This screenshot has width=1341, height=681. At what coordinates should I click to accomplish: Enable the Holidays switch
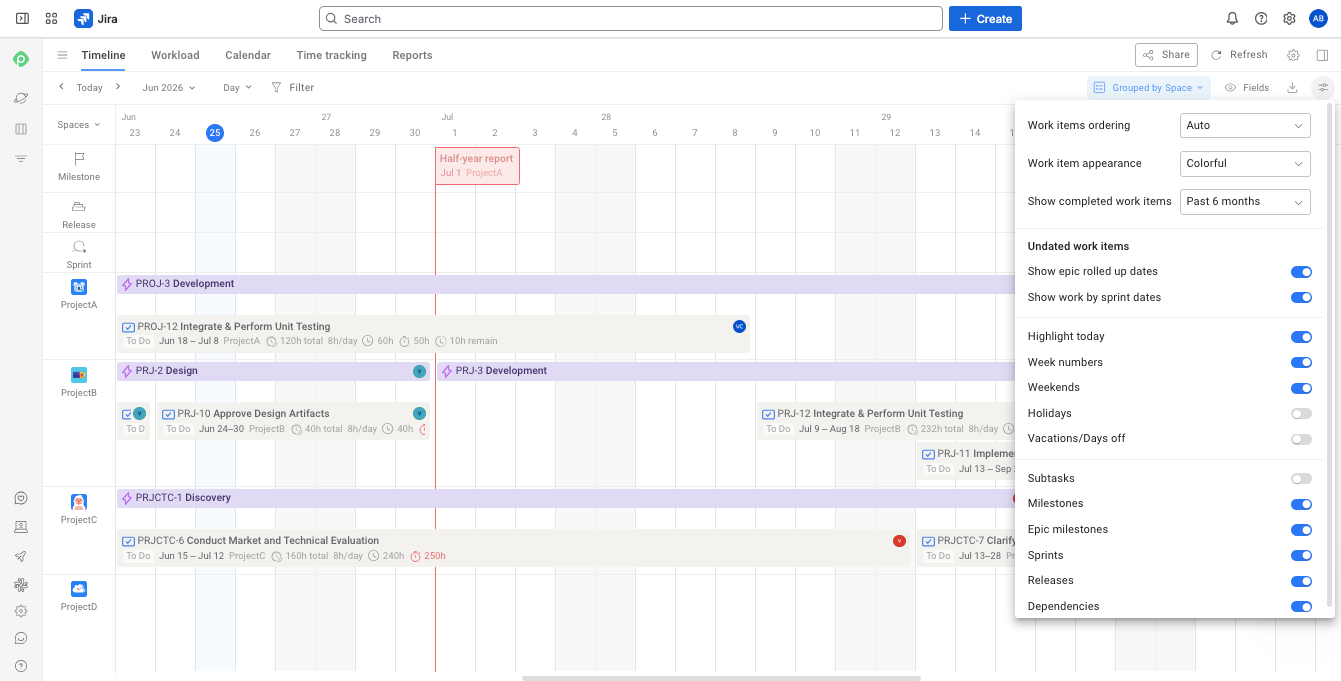point(1301,414)
